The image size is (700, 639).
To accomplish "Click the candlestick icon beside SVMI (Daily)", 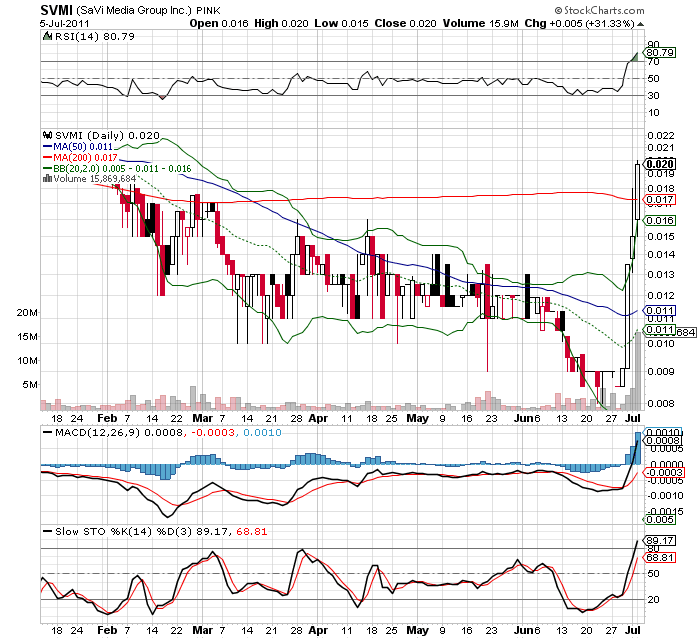I will 47,135.
